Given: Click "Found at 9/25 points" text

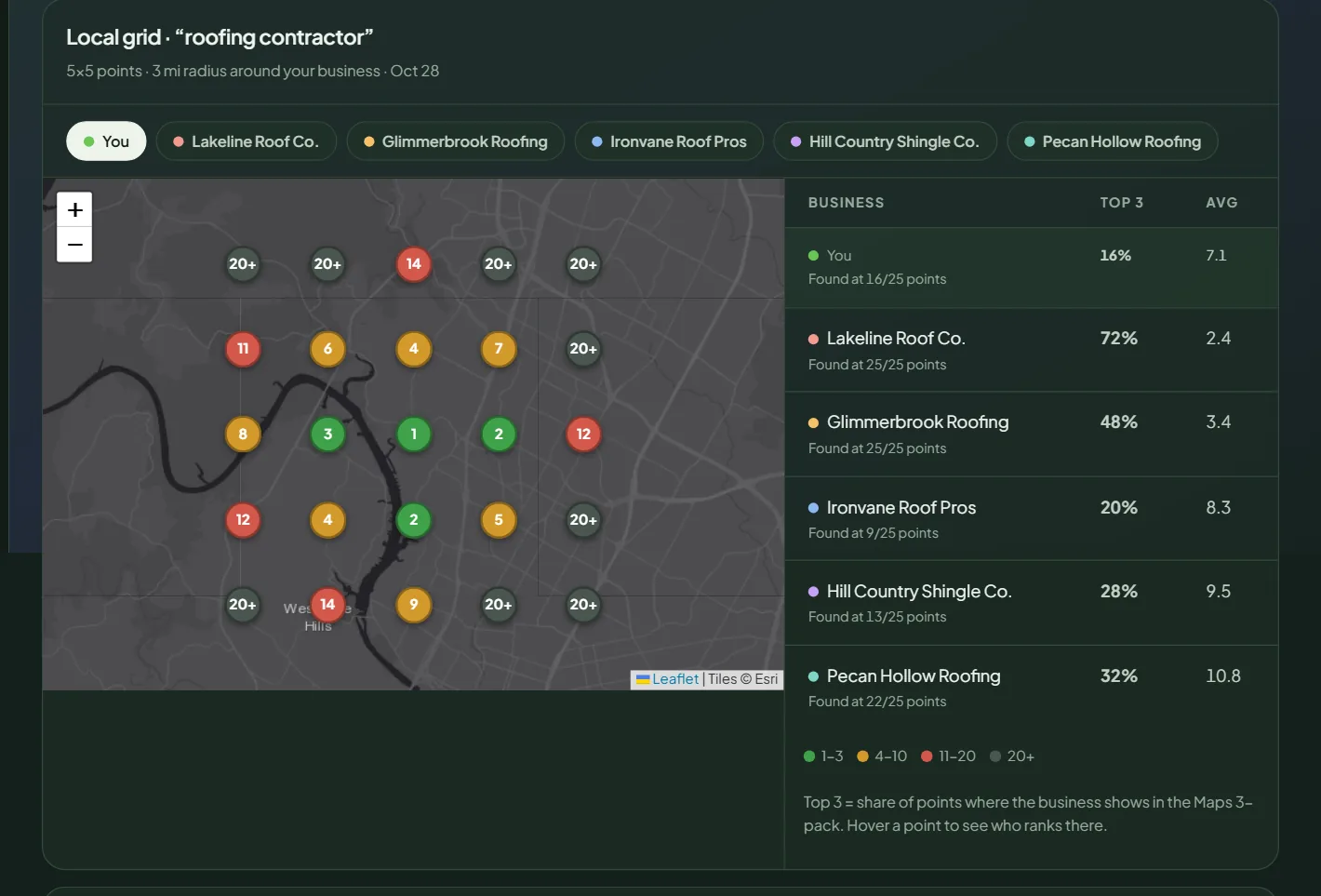Looking at the screenshot, I should [873, 533].
